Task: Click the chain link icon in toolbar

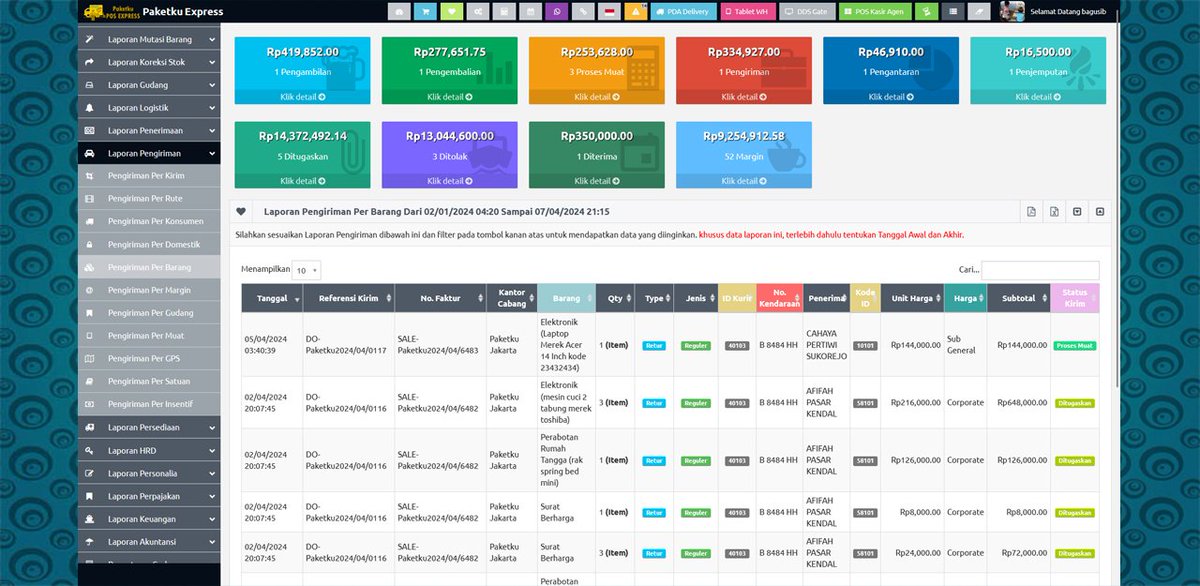Action: [583, 11]
